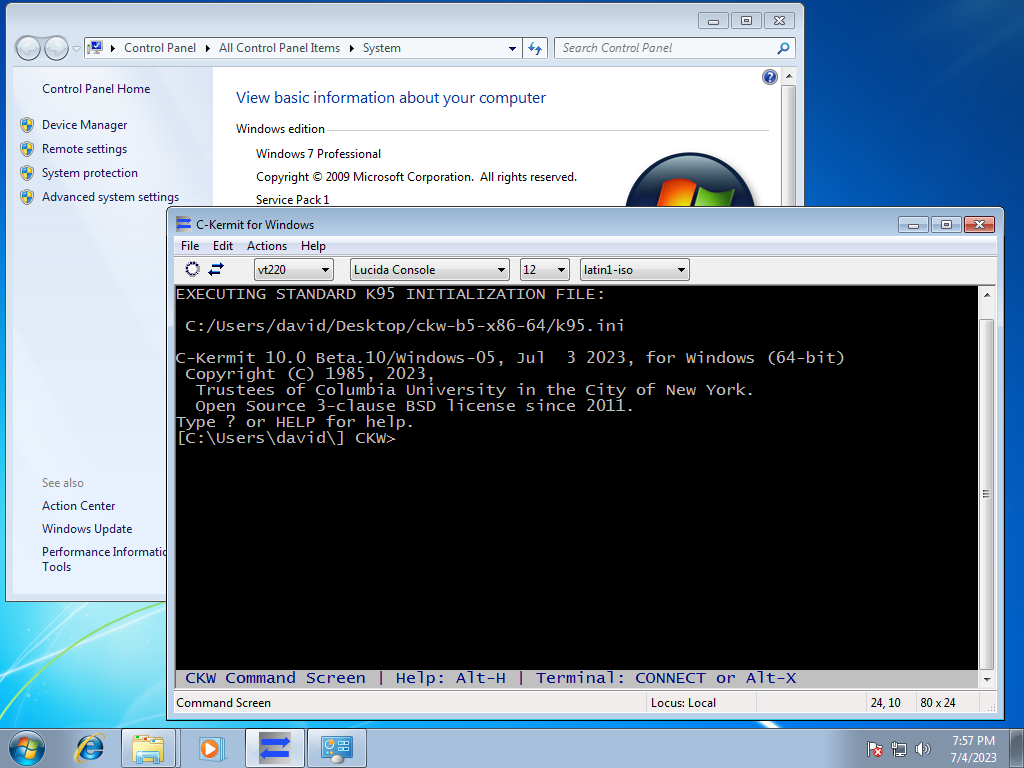Switch to Control Panel taskbar button

tap(337, 748)
